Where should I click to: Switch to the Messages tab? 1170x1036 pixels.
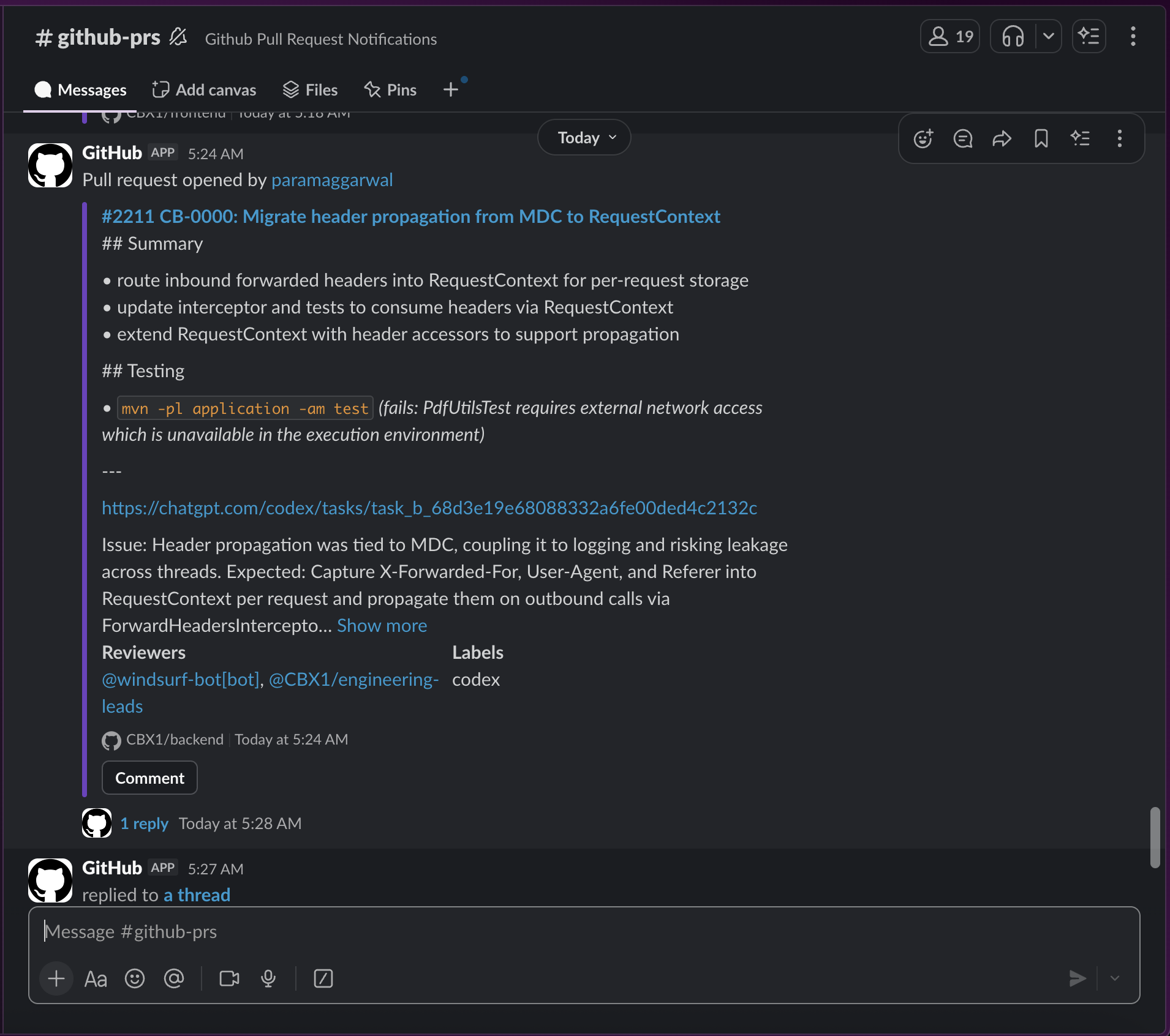click(x=80, y=90)
